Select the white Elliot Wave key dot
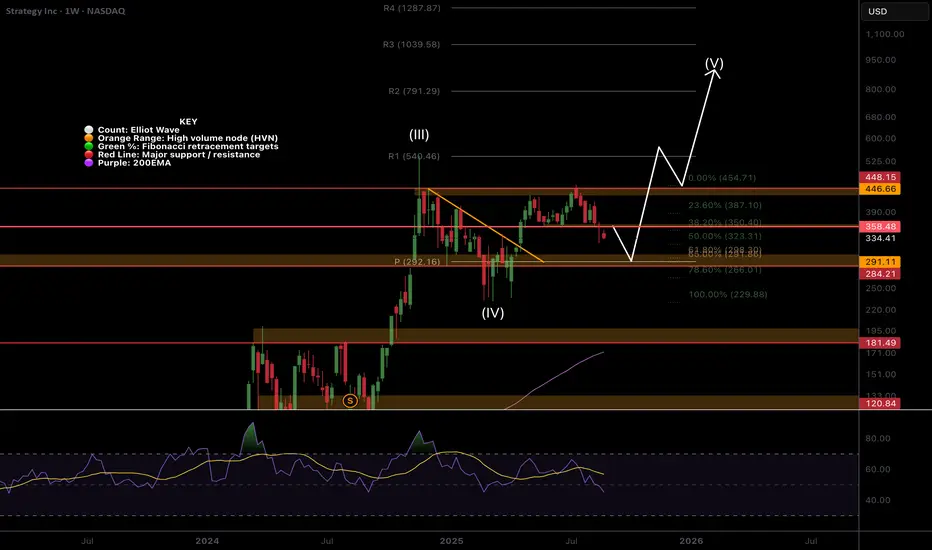 89,130
